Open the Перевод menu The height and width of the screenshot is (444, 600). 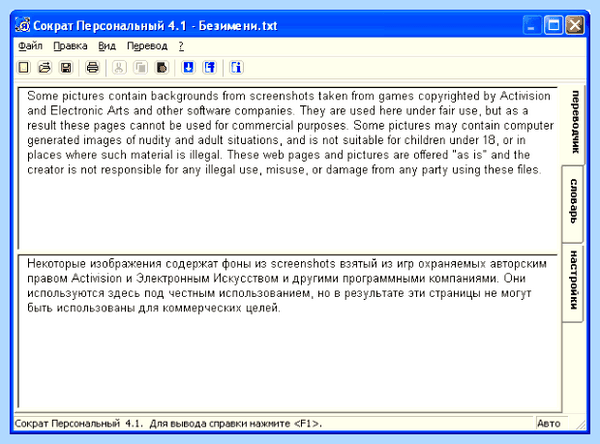[147, 46]
